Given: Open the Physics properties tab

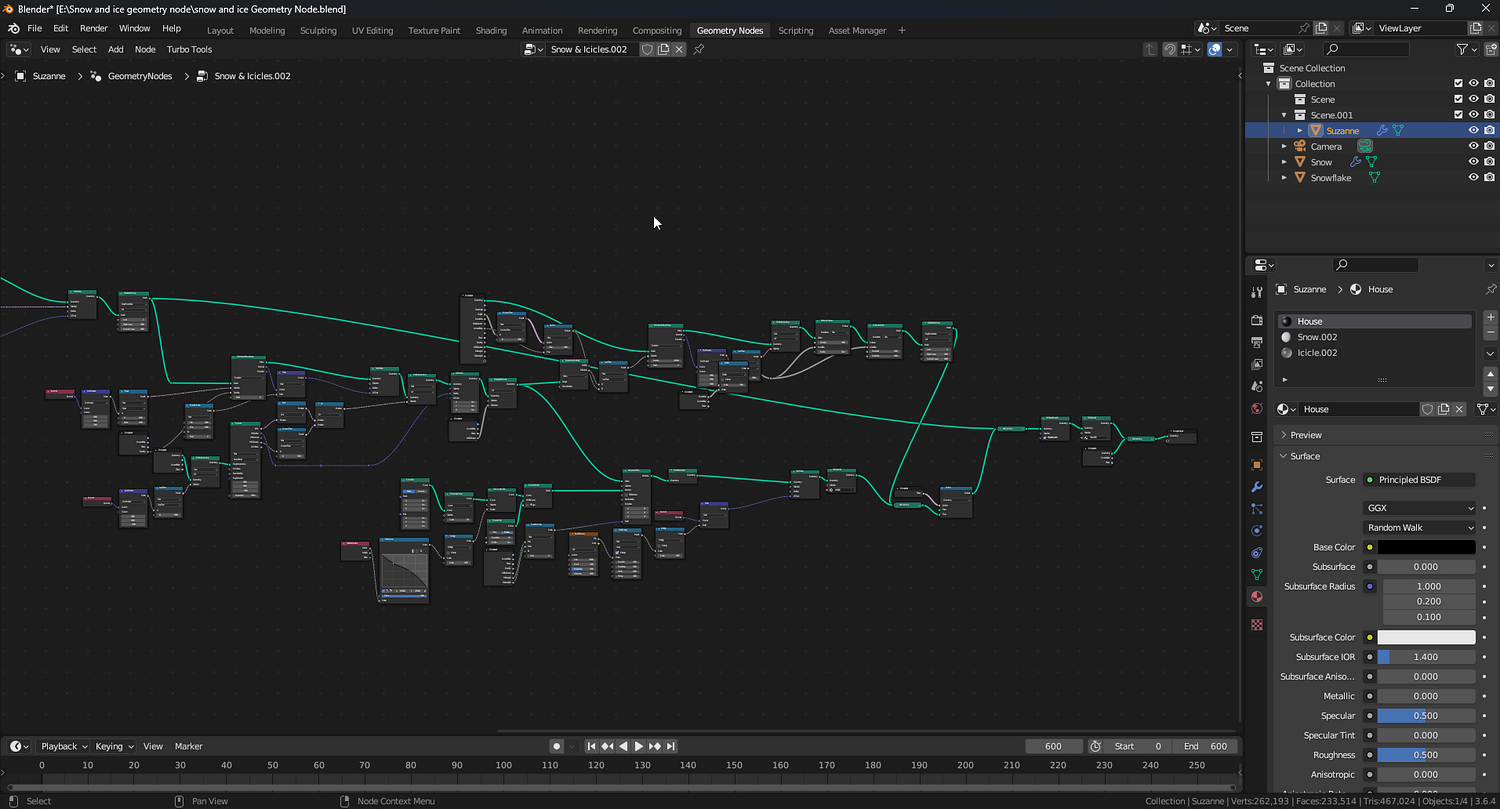Looking at the screenshot, I should point(1257,531).
